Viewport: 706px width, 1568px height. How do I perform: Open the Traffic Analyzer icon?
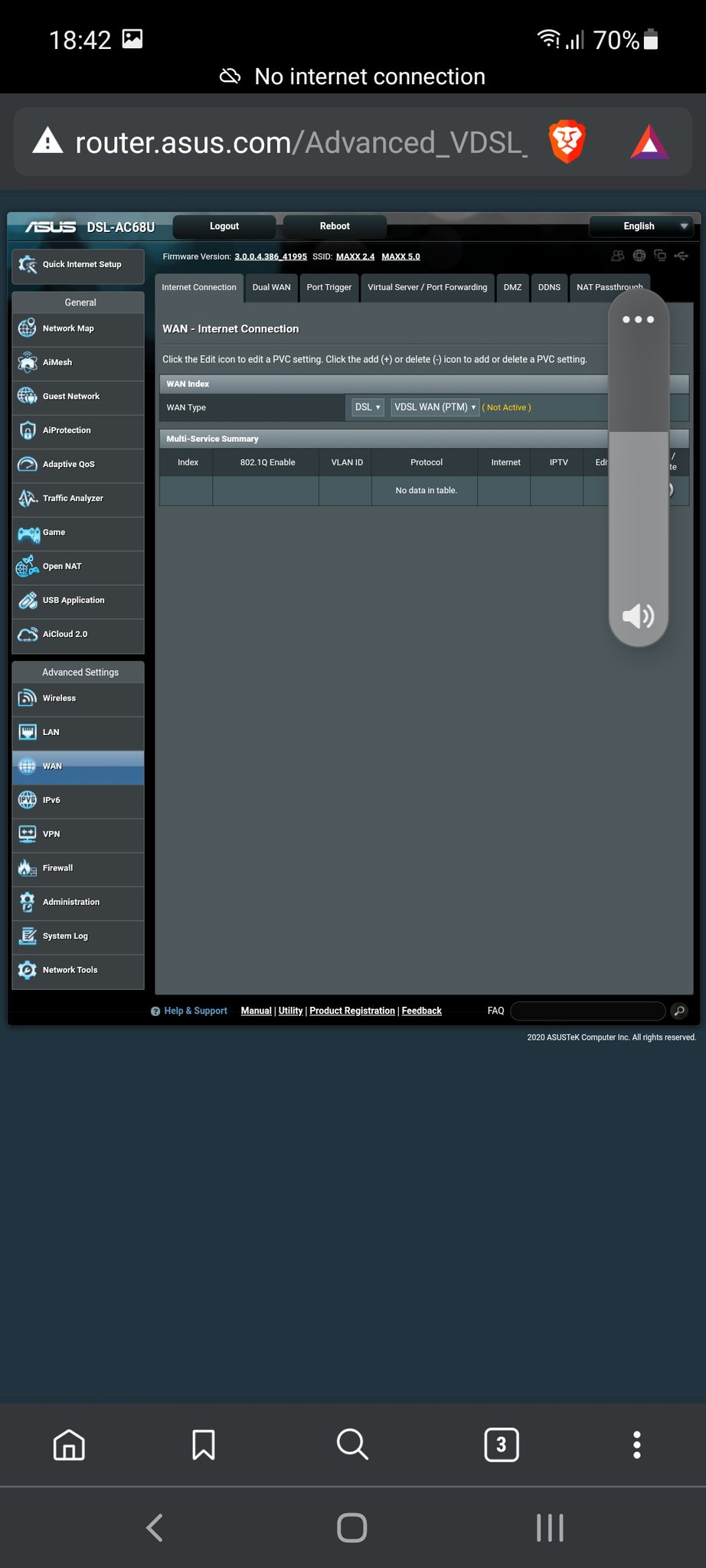(x=28, y=498)
